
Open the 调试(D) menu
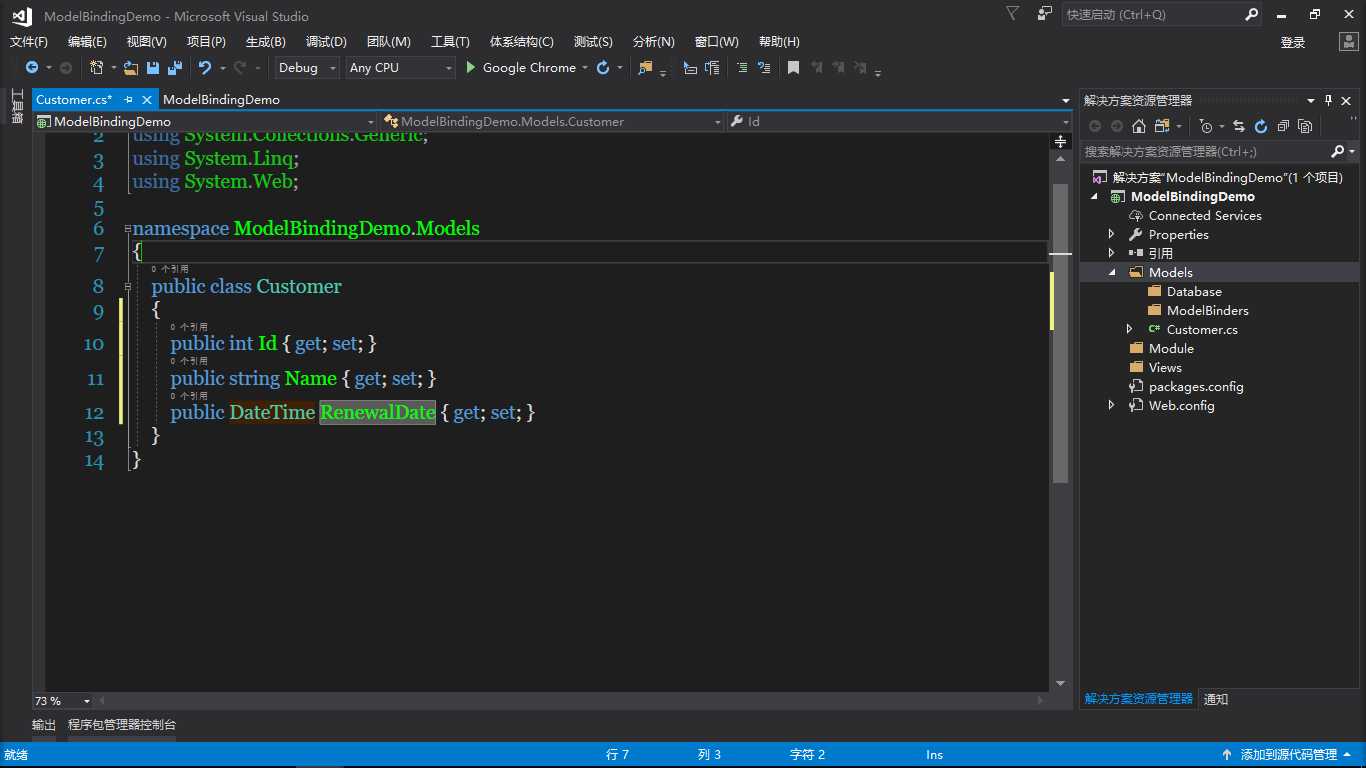326,42
